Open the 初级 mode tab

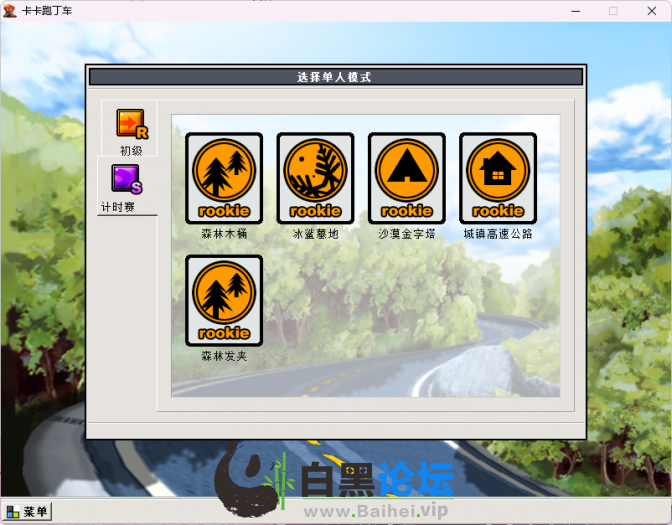tap(130, 129)
